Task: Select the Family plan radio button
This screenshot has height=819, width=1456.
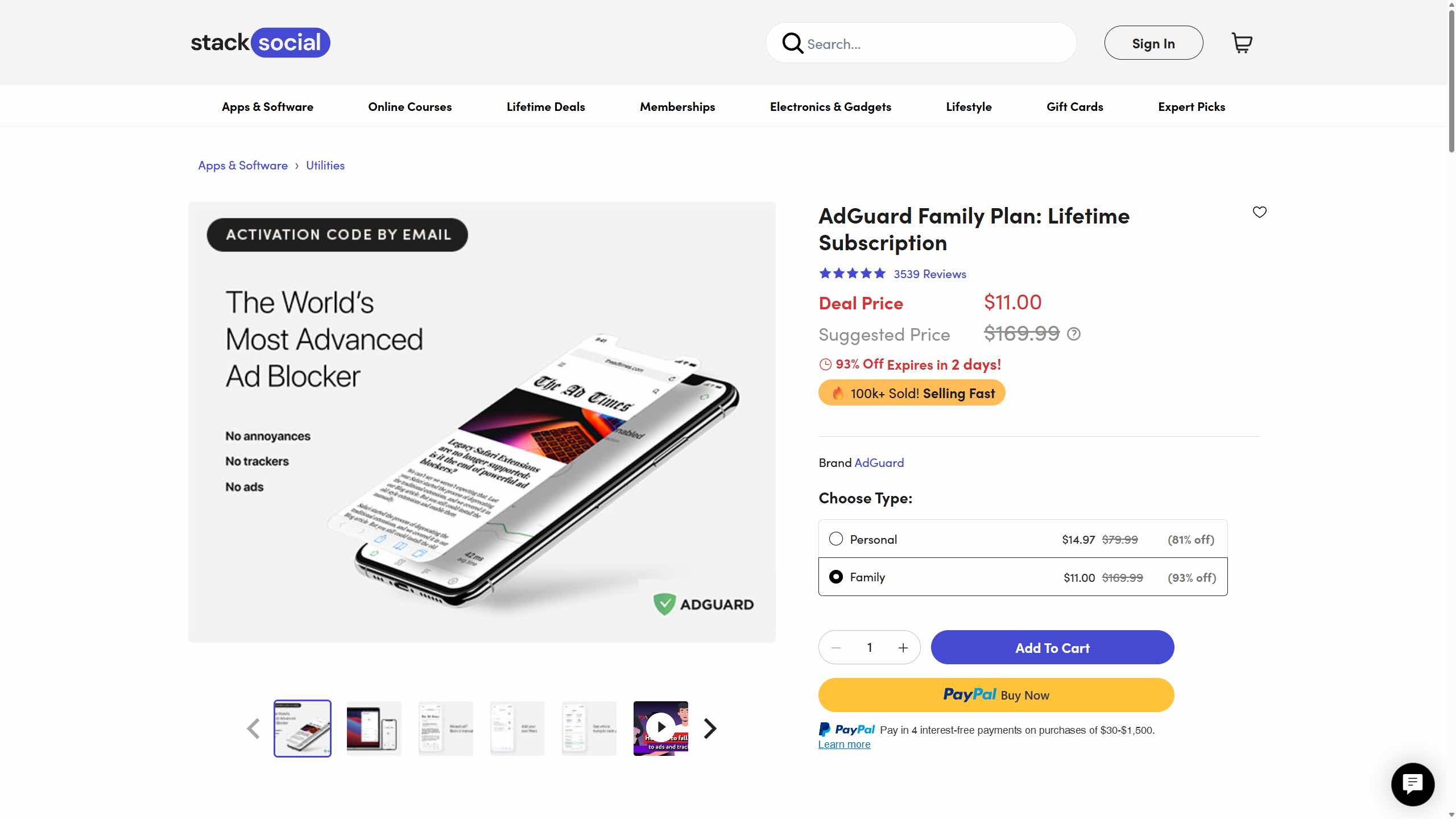Action: [x=835, y=577]
